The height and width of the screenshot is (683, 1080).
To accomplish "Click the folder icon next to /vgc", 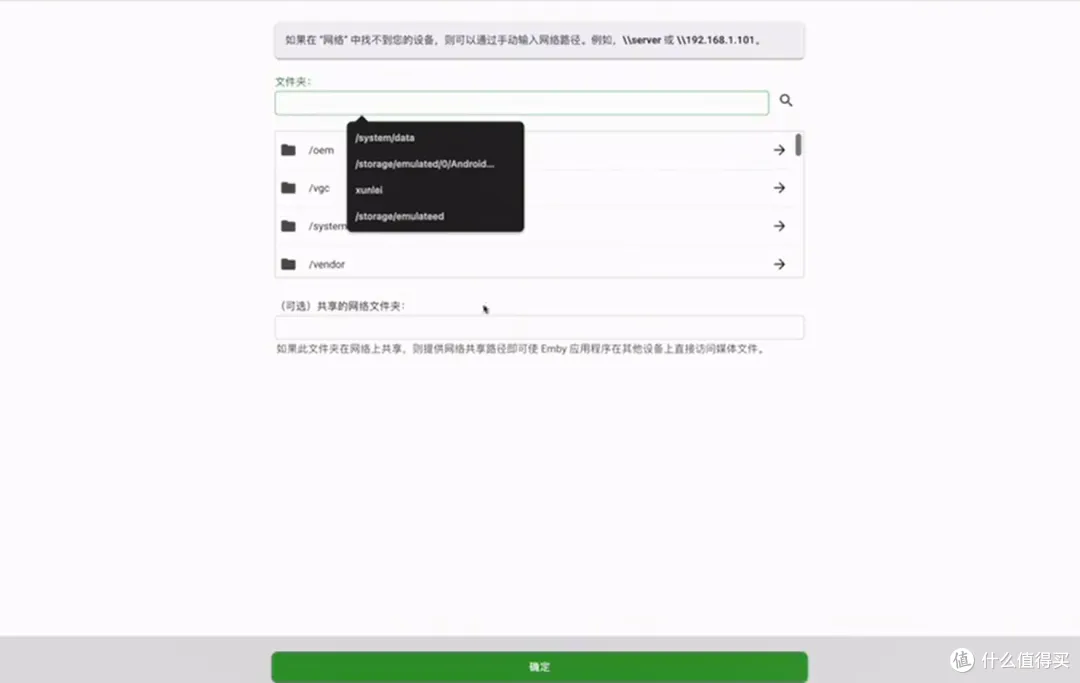I will [288, 188].
